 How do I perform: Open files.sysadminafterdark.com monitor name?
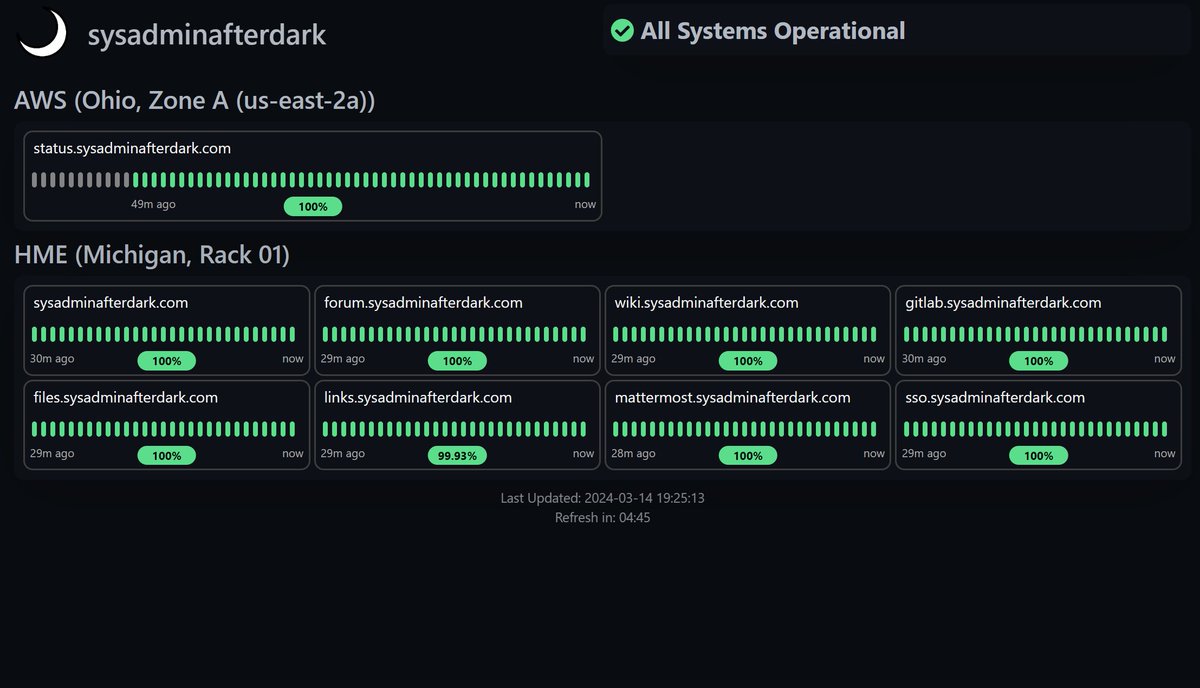pos(126,397)
